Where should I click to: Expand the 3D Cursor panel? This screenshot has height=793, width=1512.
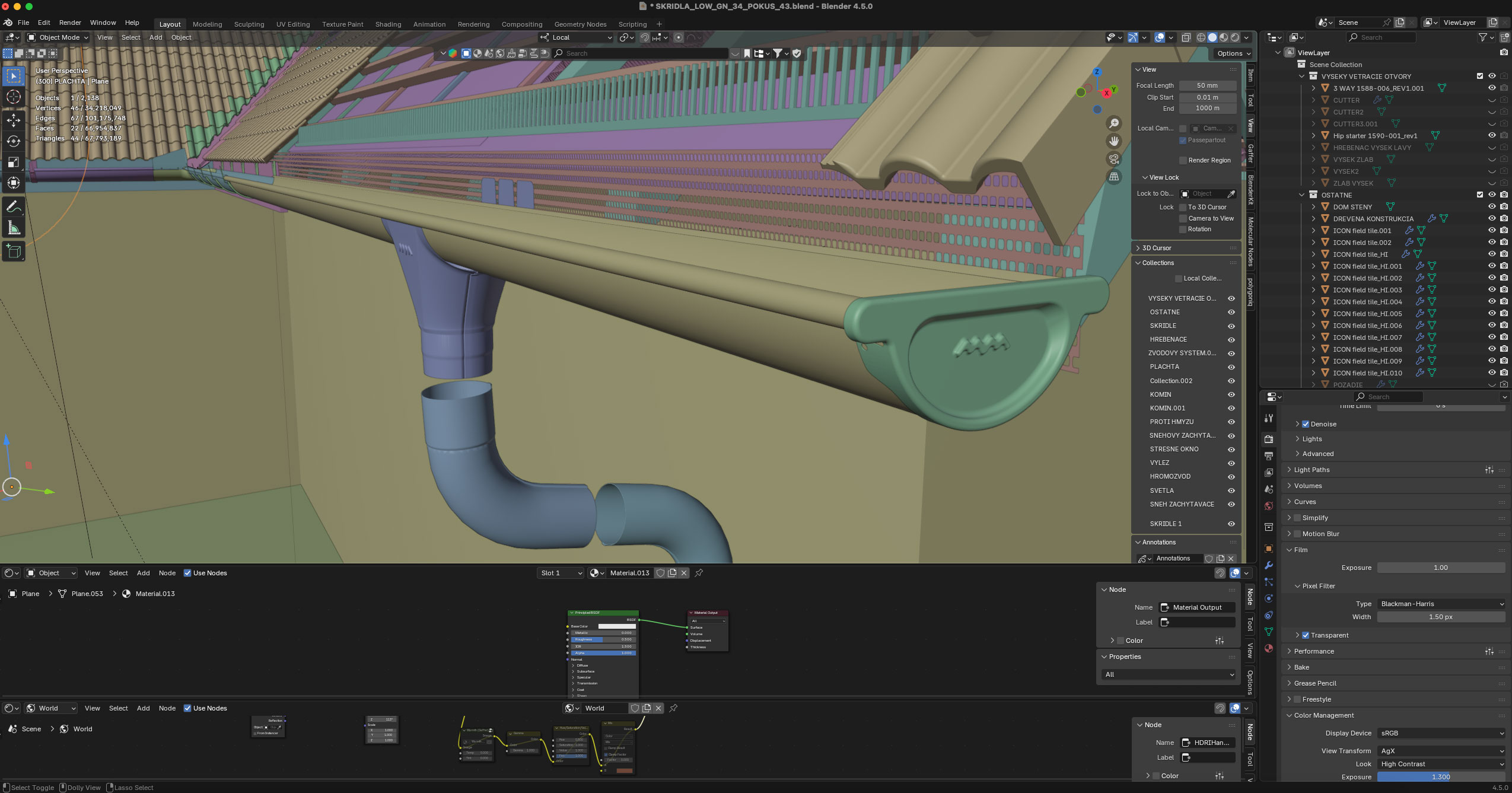click(1156, 248)
